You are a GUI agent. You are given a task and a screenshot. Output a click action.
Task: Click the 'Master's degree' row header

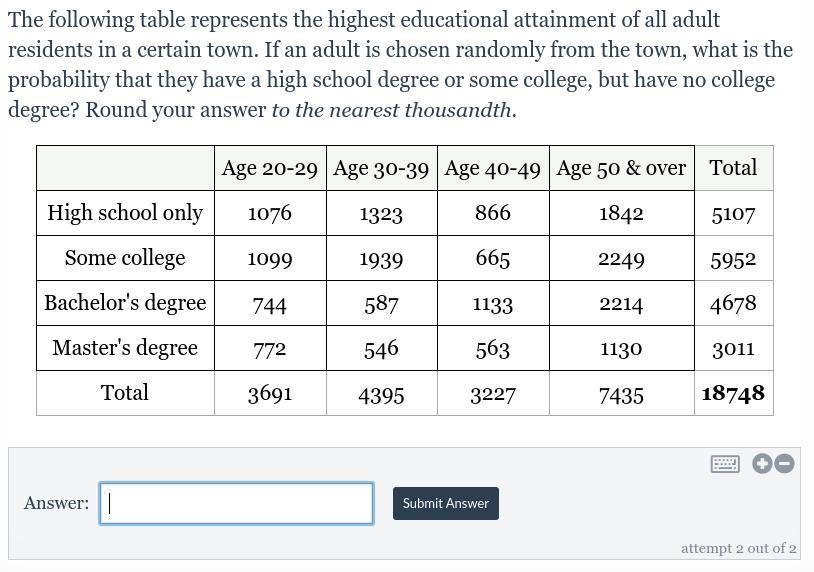[x=125, y=348]
